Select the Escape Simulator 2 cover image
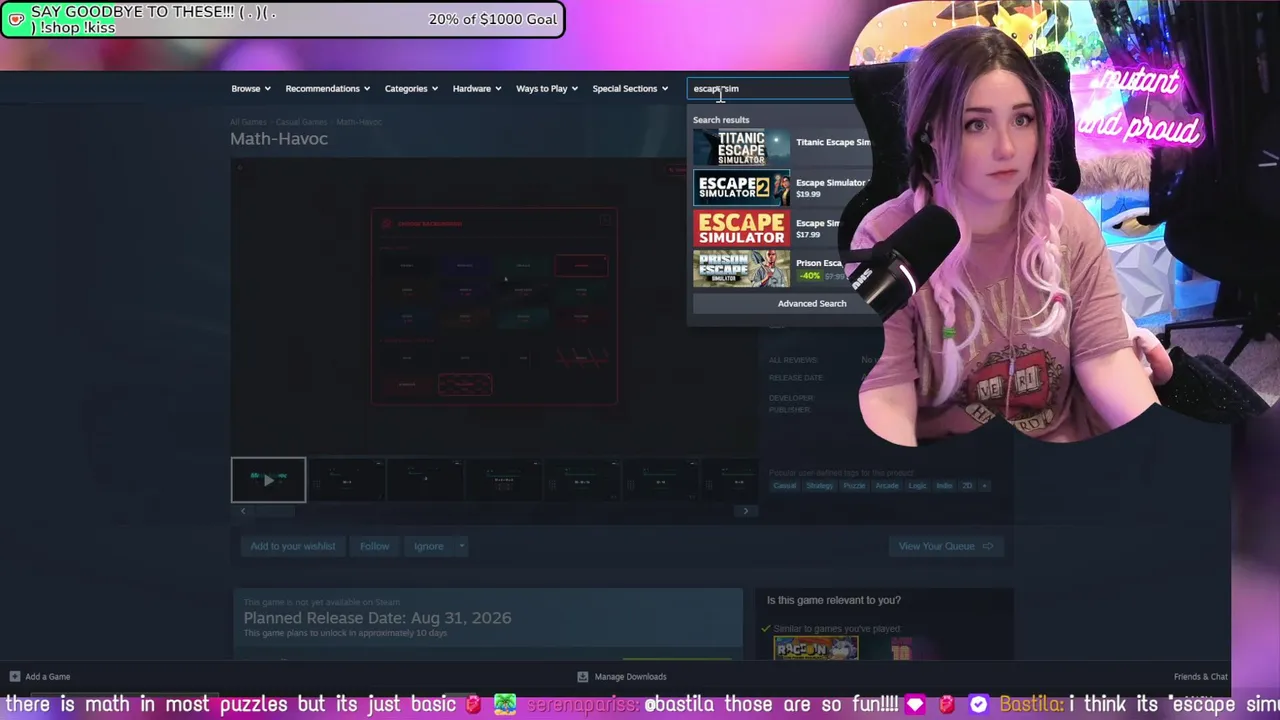Image resolution: width=1280 pixels, height=720 pixels. coord(741,188)
